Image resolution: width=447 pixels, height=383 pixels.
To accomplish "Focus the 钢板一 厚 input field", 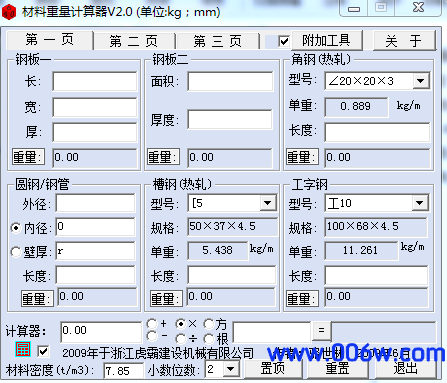I will tap(95, 132).
